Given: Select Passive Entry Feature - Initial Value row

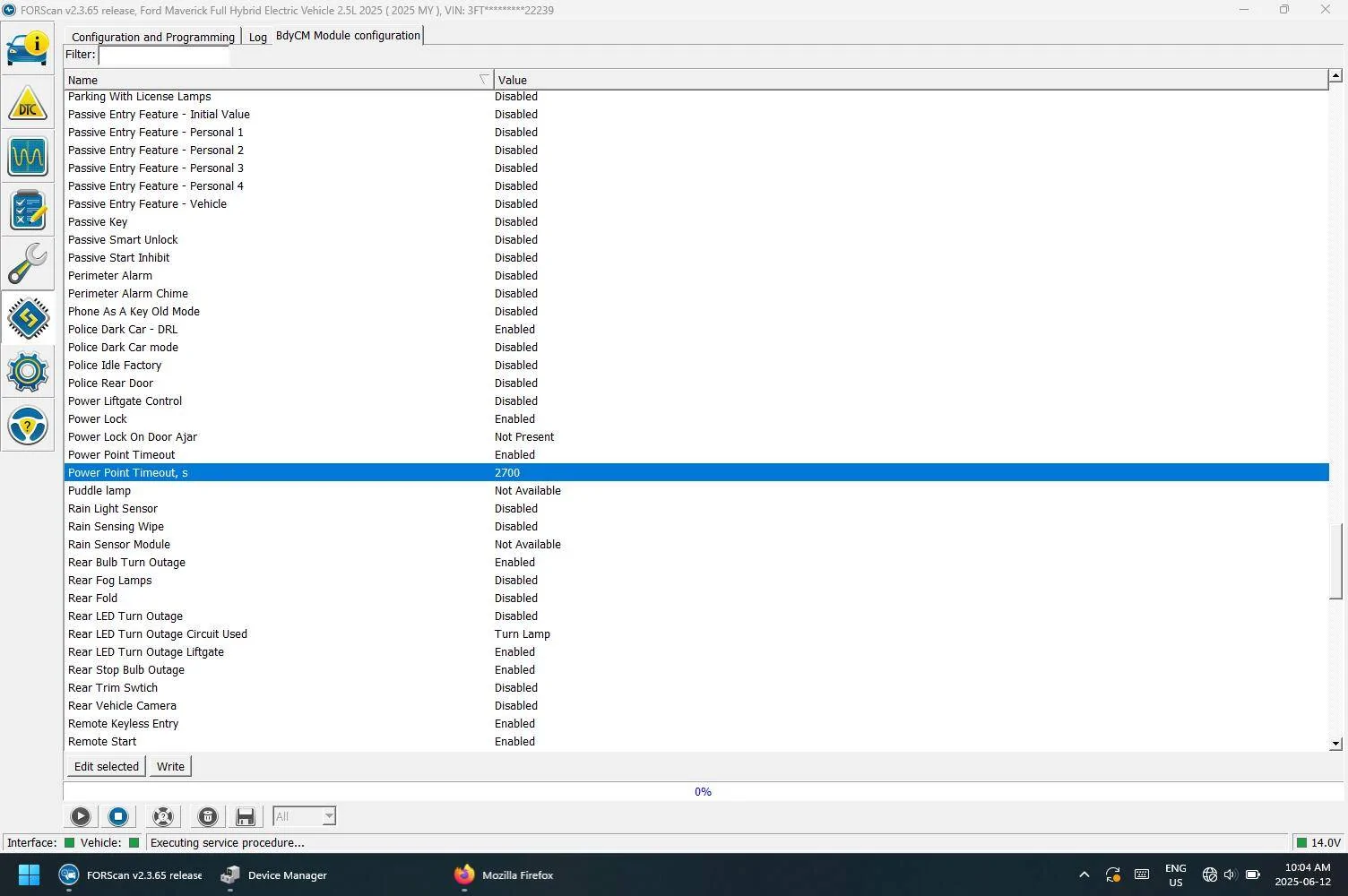Looking at the screenshot, I should [696, 114].
